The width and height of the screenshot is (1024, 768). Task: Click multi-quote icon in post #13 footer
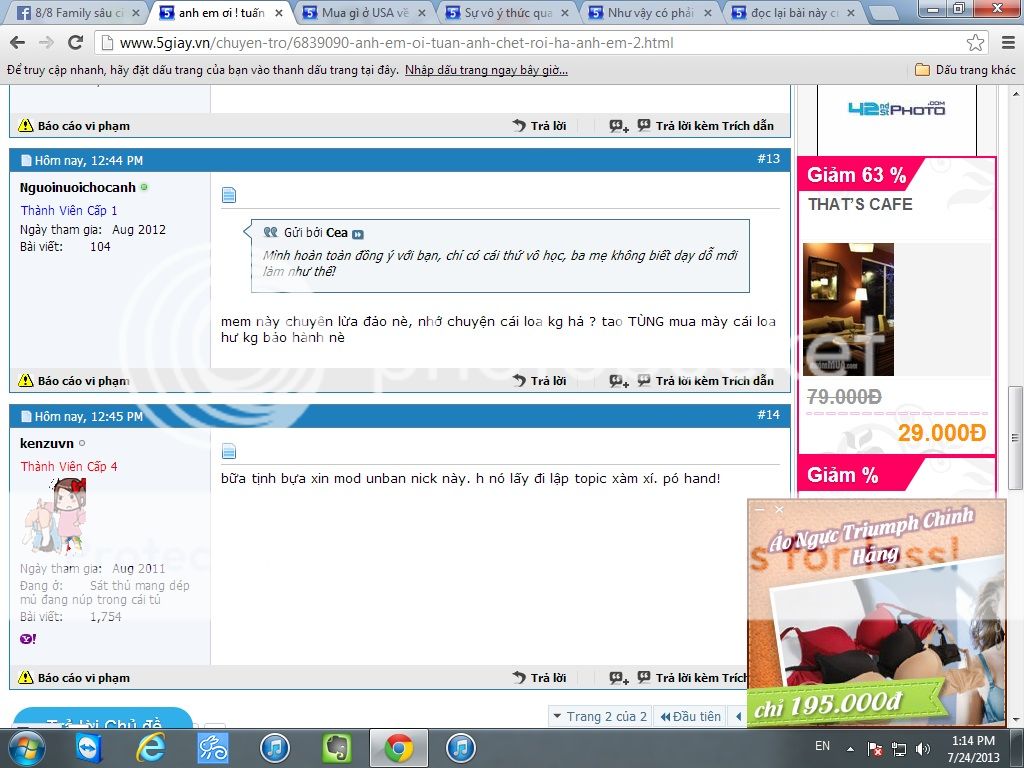(x=619, y=381)
